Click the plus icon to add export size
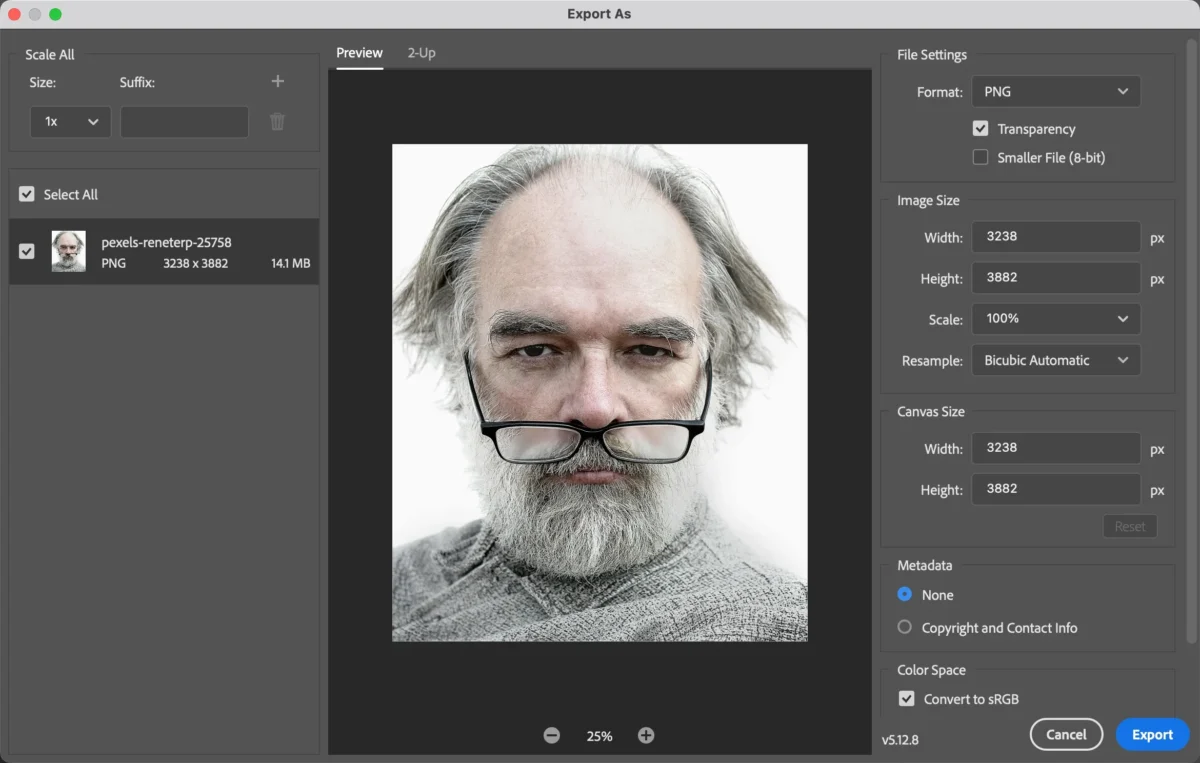The height and width of the screenshot is (763, 1200). pos(278,82)
